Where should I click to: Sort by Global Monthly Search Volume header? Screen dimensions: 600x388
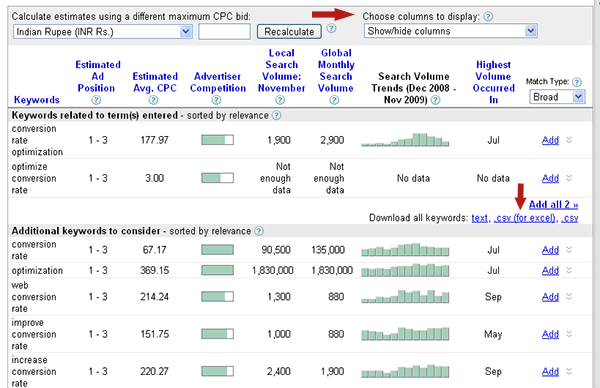click(336, 70)
